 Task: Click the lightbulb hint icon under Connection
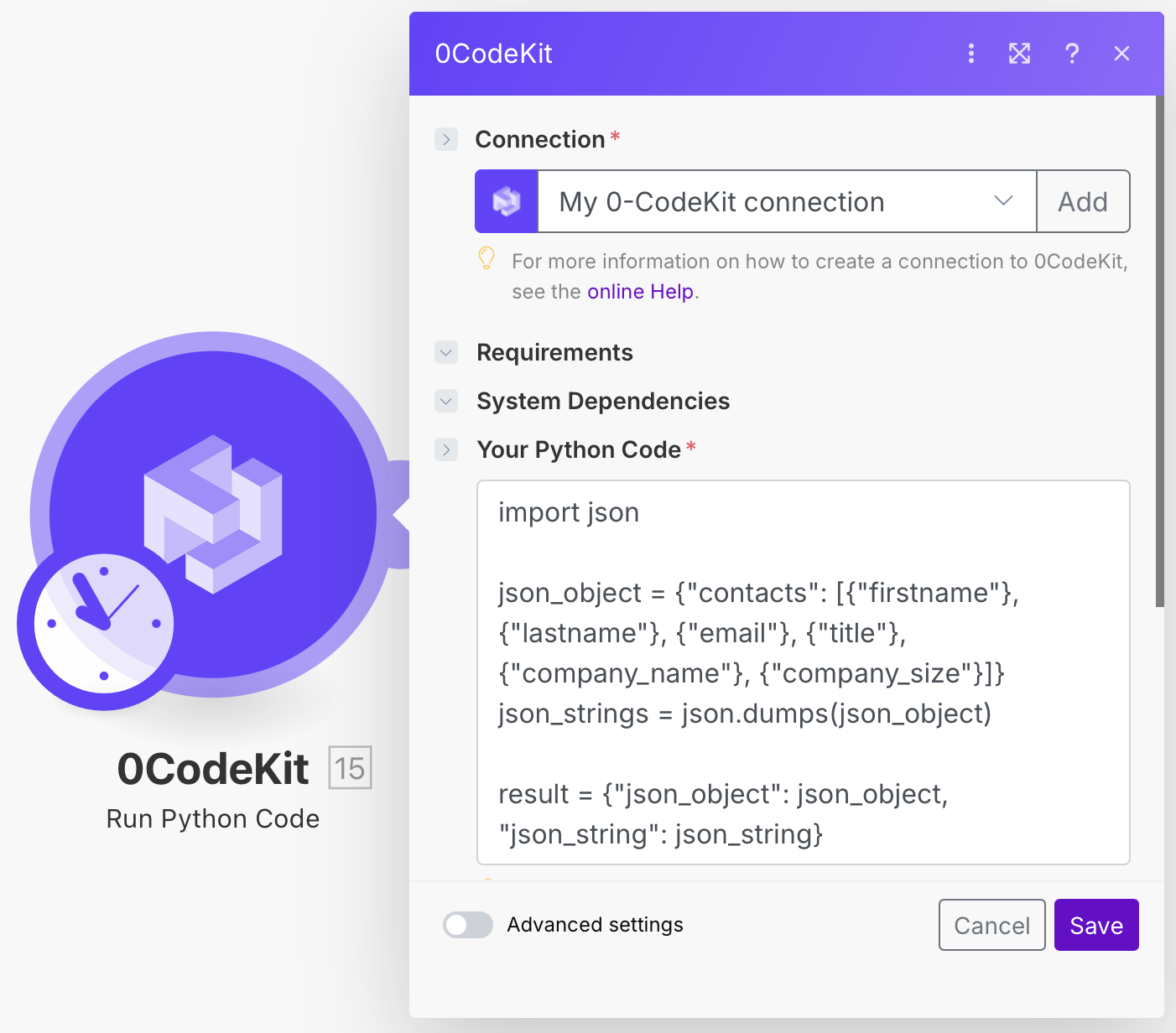coord(487,258)
